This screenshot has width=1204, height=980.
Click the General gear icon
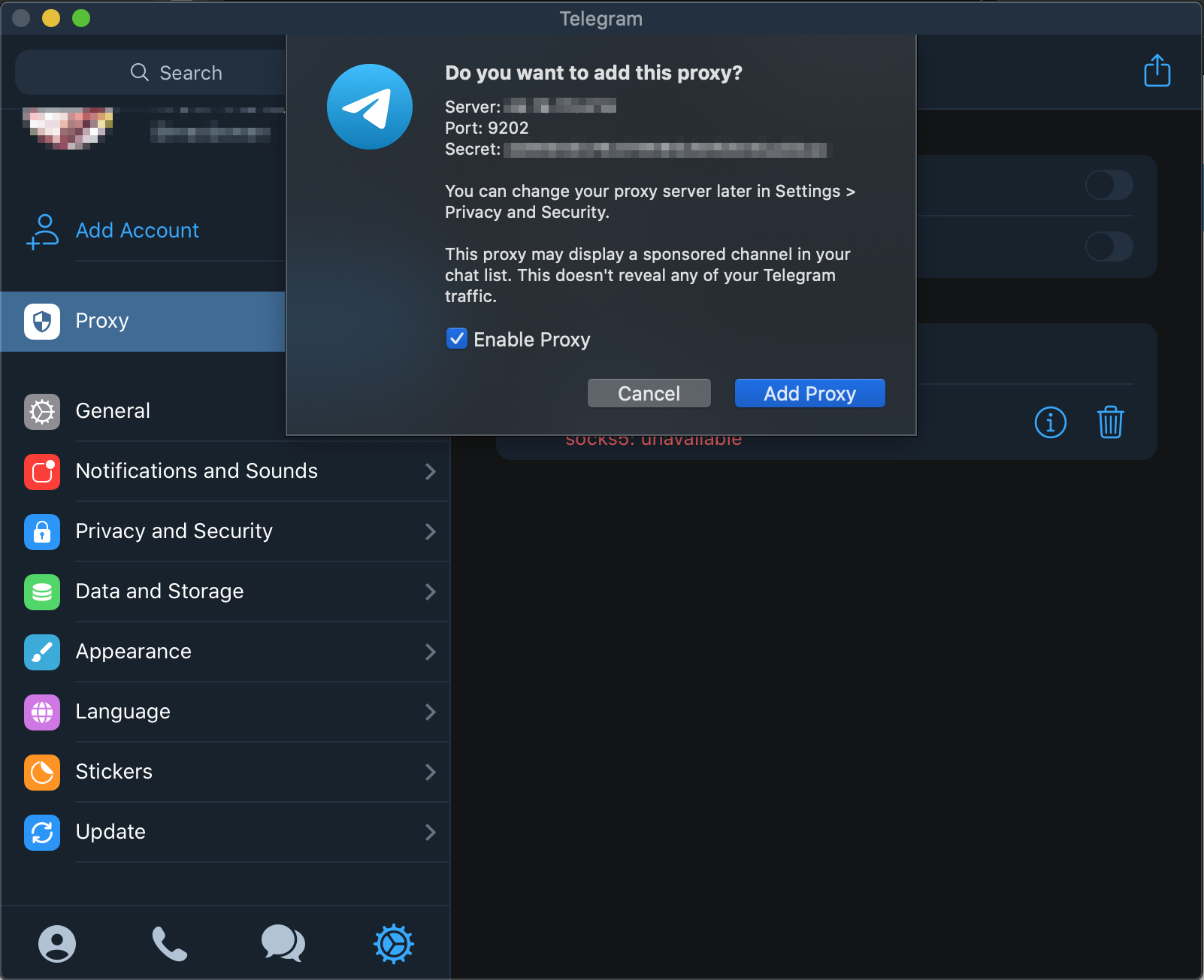click(42, 412)
